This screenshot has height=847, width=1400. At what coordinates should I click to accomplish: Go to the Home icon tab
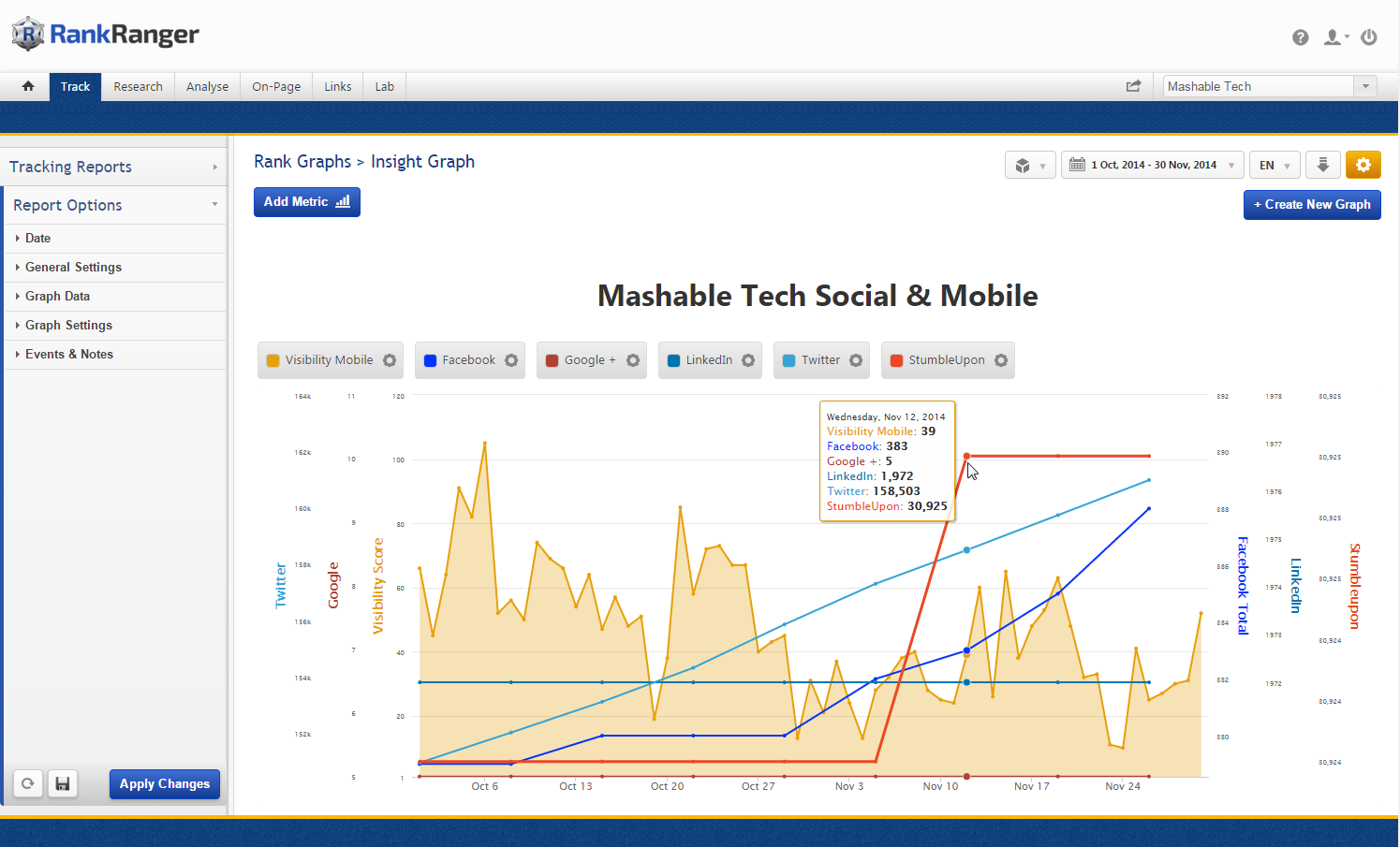(x=28, y=86)
